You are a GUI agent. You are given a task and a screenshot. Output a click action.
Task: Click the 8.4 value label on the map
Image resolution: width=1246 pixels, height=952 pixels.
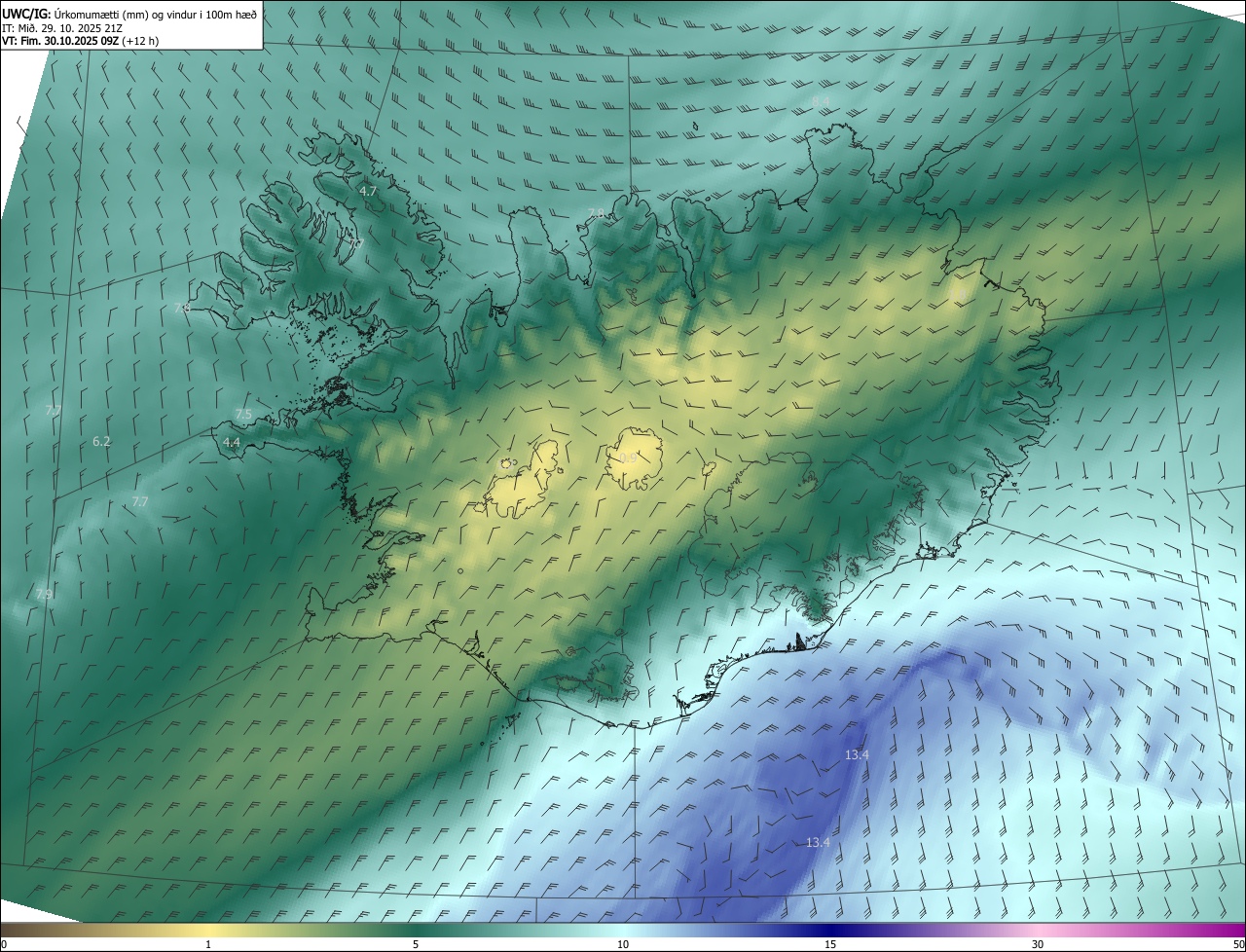tap(821, 100)
